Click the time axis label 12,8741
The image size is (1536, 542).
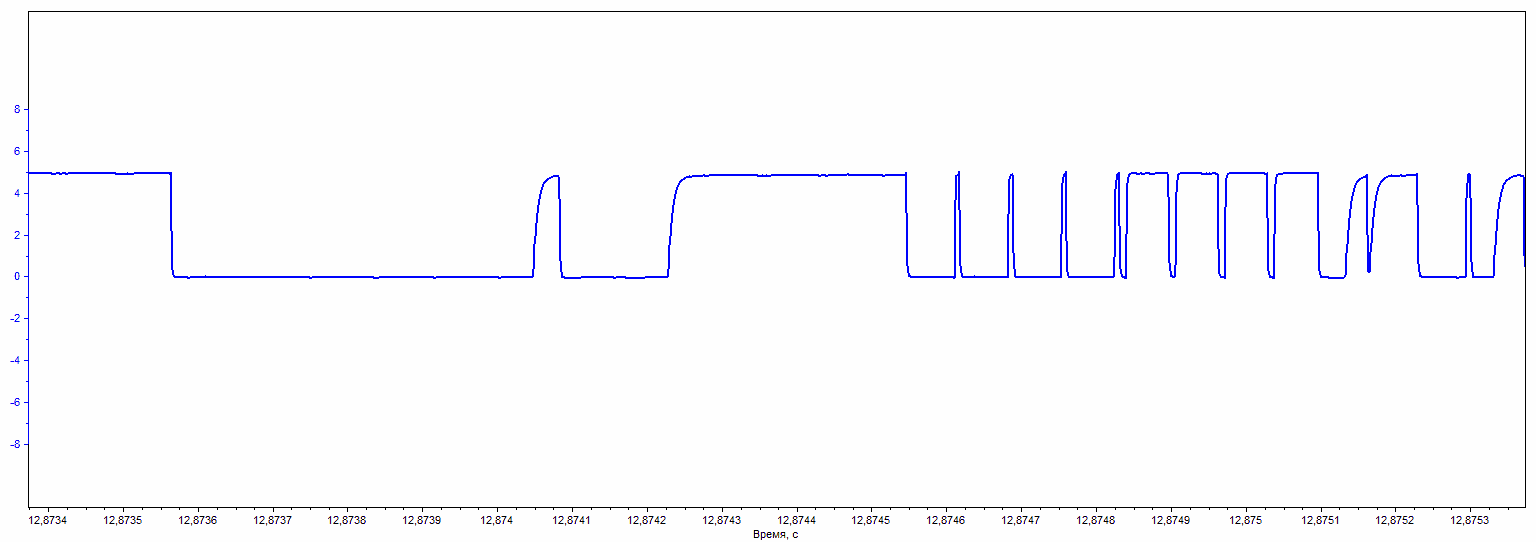[x=572, y=521]
